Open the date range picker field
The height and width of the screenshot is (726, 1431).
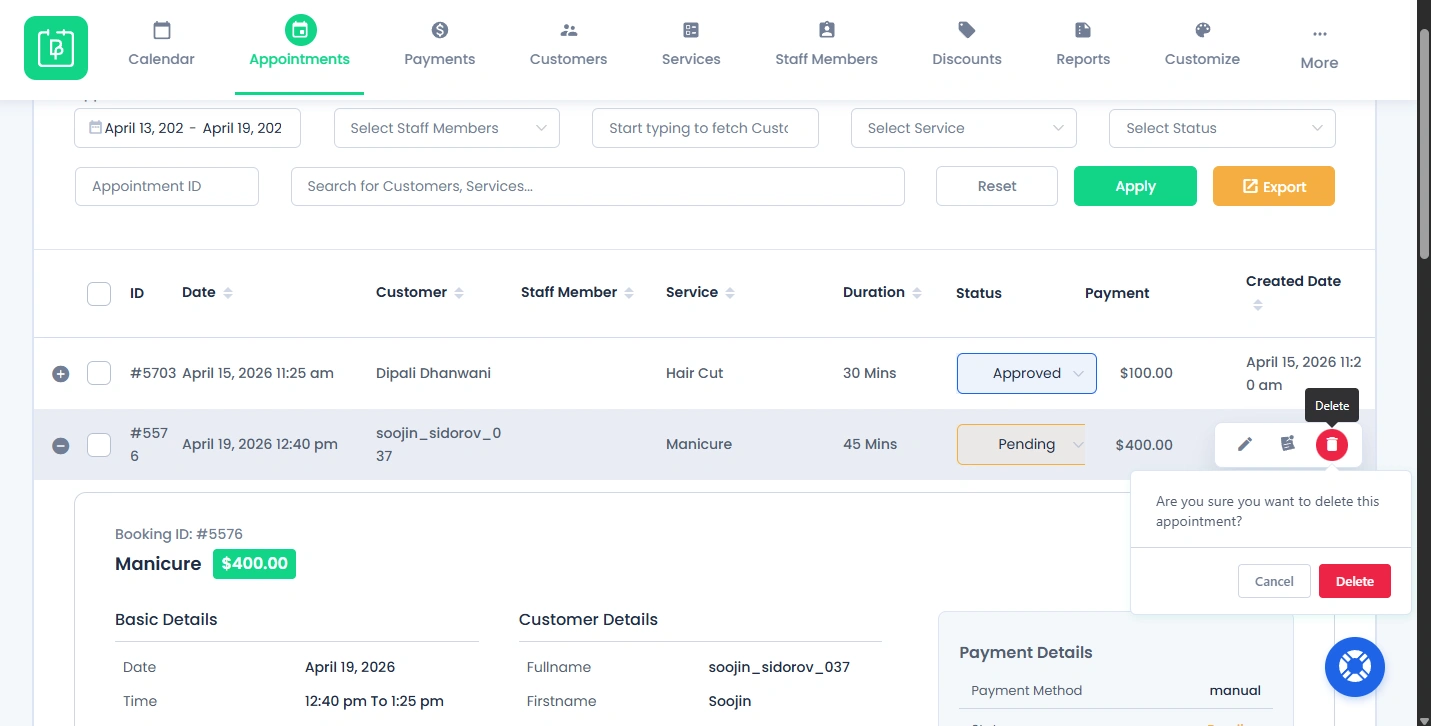[x=188, y=128]
